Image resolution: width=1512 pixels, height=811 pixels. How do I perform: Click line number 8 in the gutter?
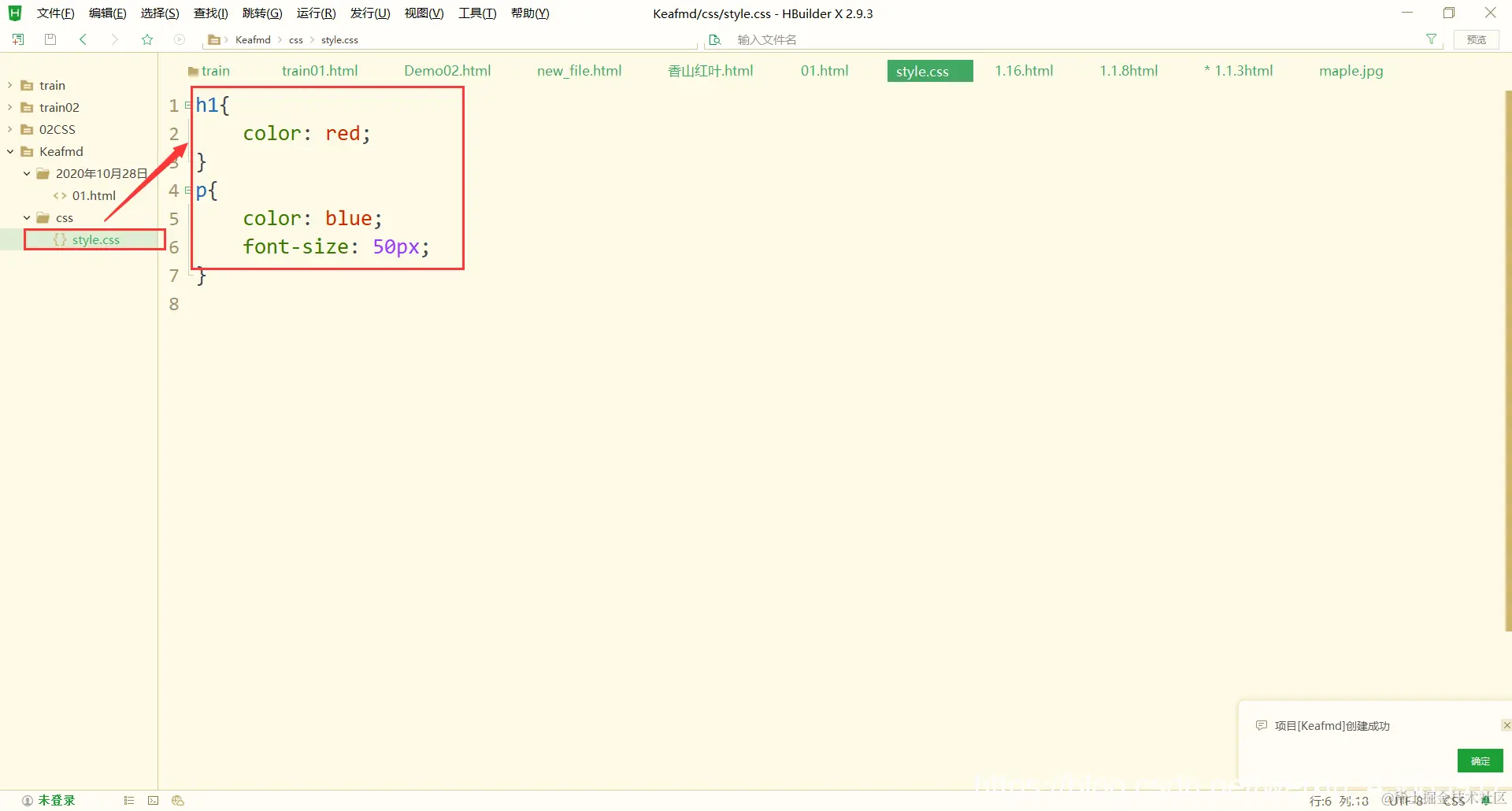(174, 304)
